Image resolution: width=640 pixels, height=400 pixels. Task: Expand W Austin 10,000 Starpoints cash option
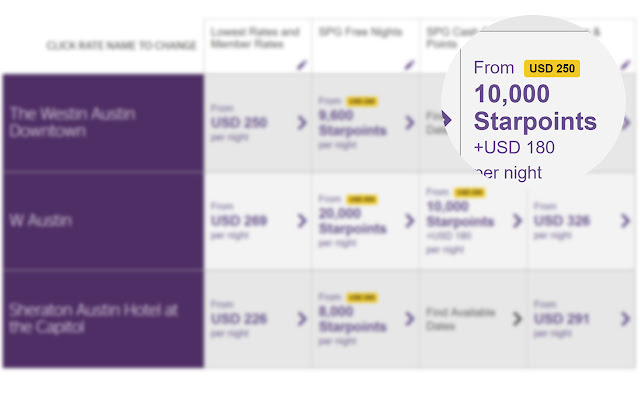[517, 220]
